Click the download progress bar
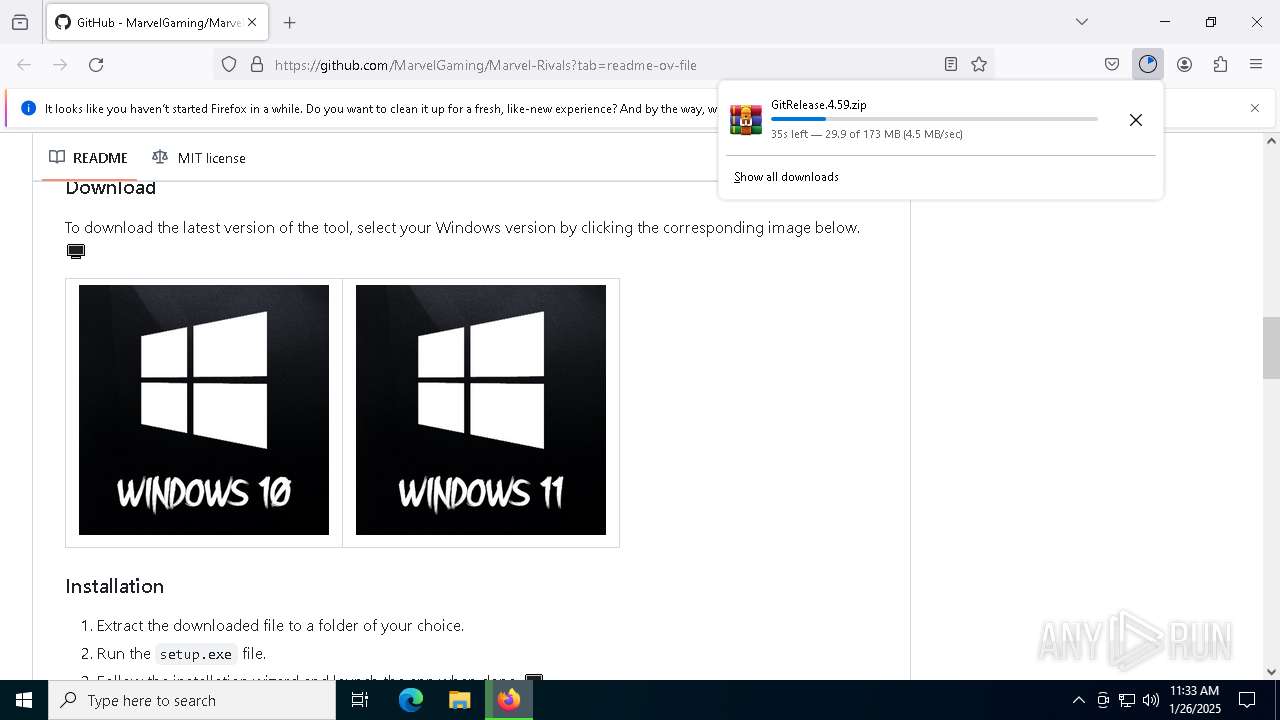This screenshot has width=1280, height=720. pos(934,119)
